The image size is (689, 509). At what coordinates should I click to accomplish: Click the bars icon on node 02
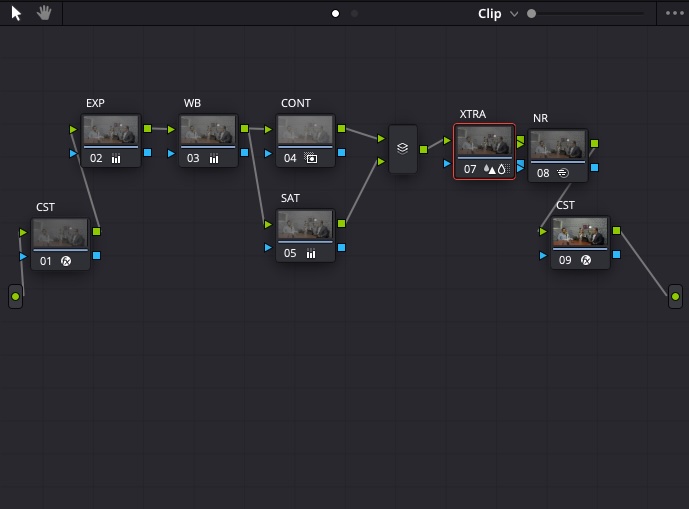click(x=116, y=158)
